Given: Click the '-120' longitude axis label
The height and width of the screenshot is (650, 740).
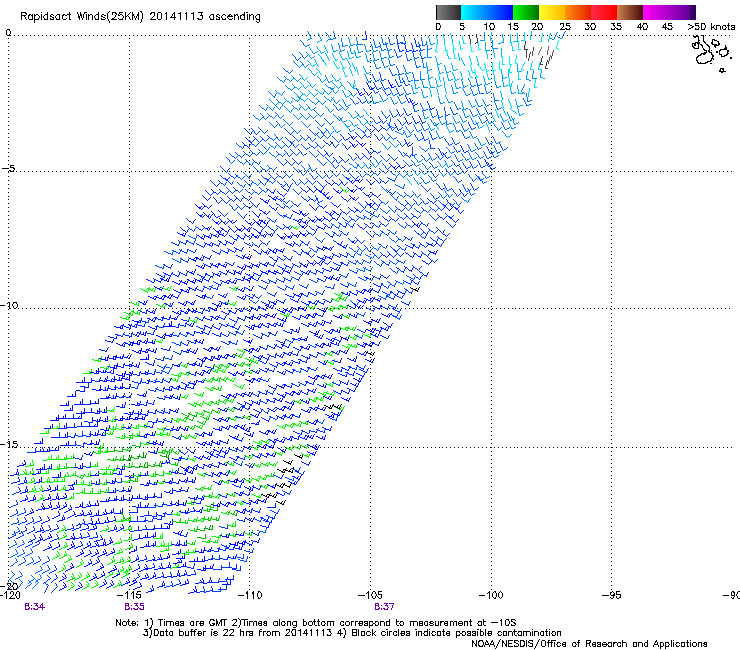Looking at the screenshot, I should [10, 595].
